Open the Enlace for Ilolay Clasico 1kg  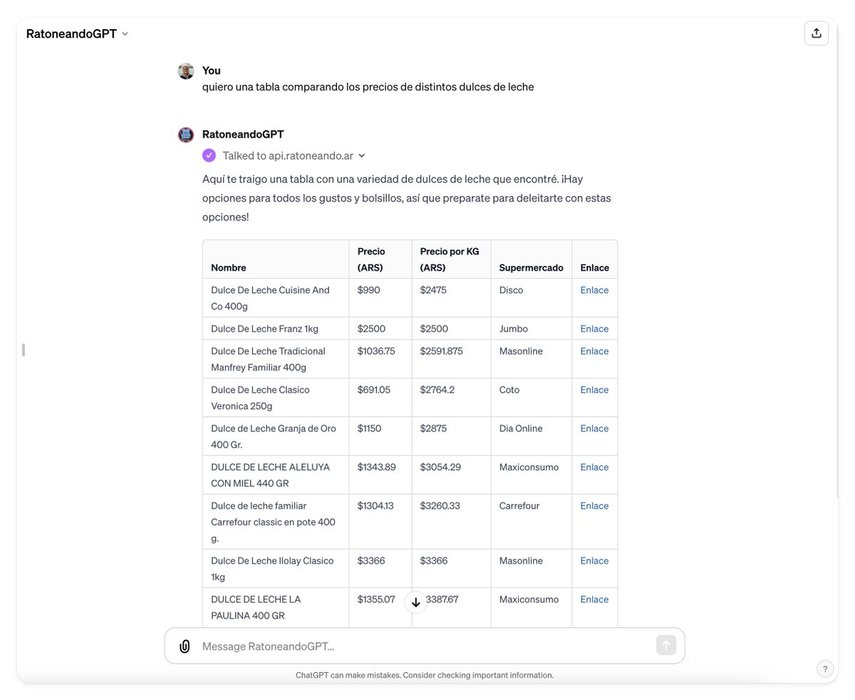coord(594,561)
